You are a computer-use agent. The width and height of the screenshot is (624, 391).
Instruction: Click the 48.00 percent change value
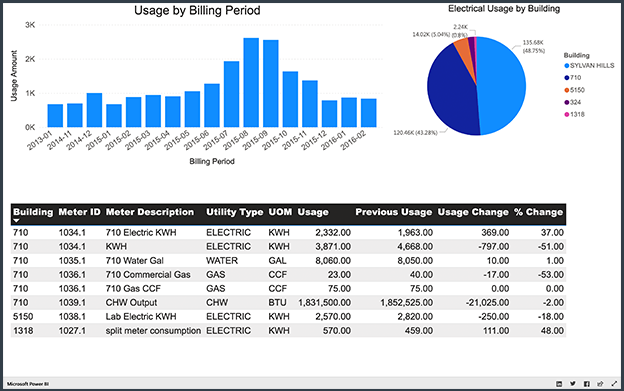pyautogui.click(x=552, y=331)
